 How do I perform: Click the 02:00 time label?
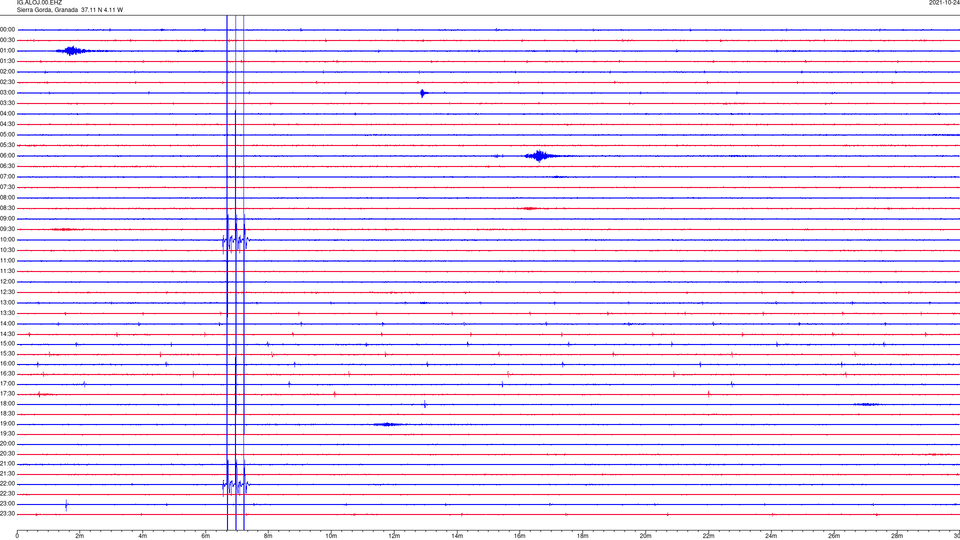7,72
